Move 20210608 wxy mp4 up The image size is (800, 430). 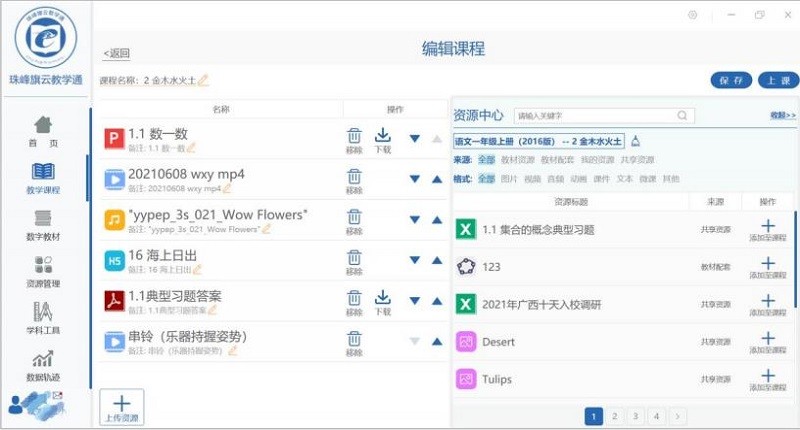[437, 179]
